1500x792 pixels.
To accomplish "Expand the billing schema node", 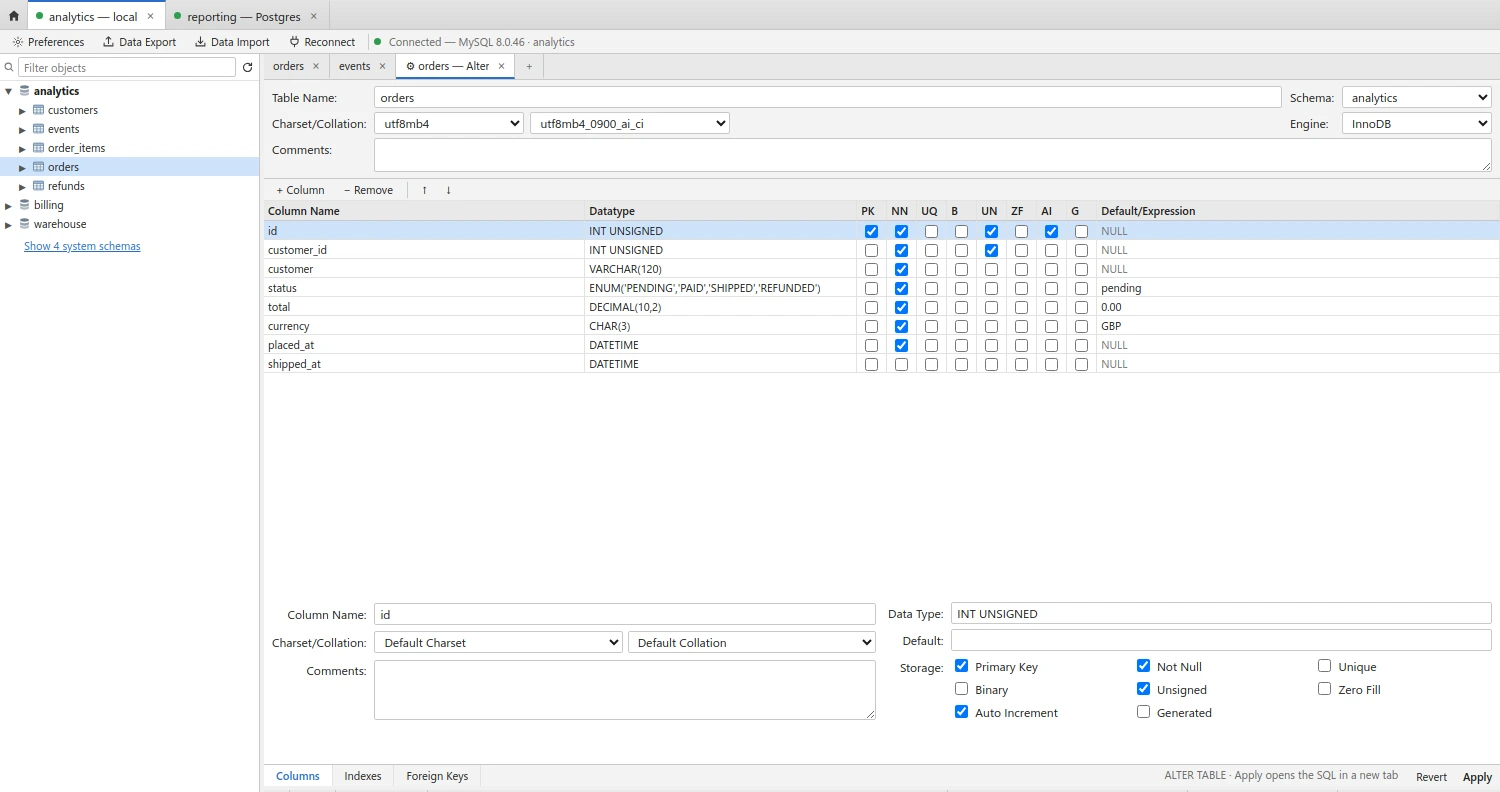I will click(9, 205).
